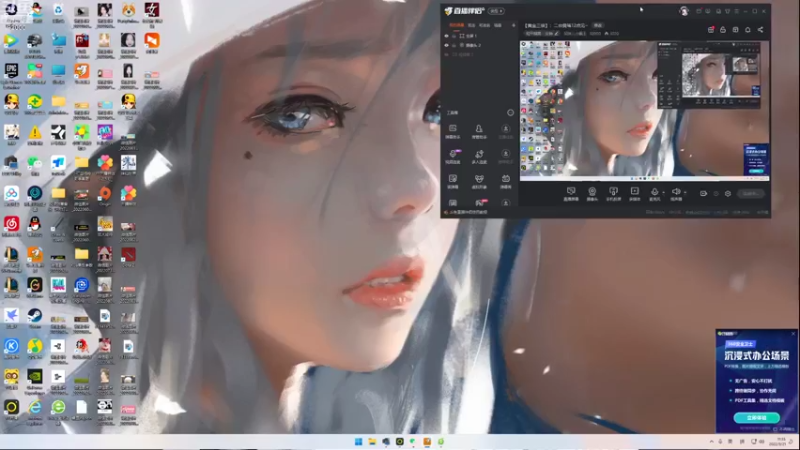The height and width of the screenshot is (450, 800).
Task: Open the Origin desktop icon
Action: pyautogui.click(x=105, y=196)
